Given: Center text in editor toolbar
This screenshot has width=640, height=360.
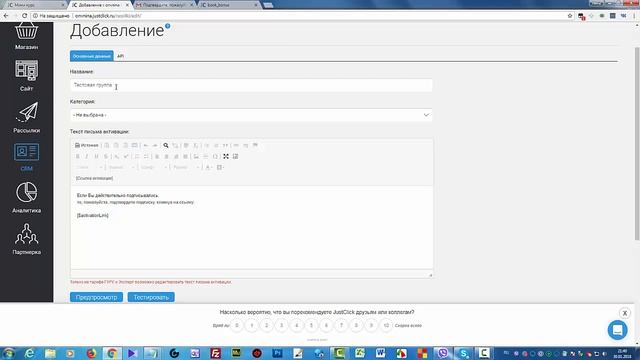Looking at the screenshot, I should point(166,156).
